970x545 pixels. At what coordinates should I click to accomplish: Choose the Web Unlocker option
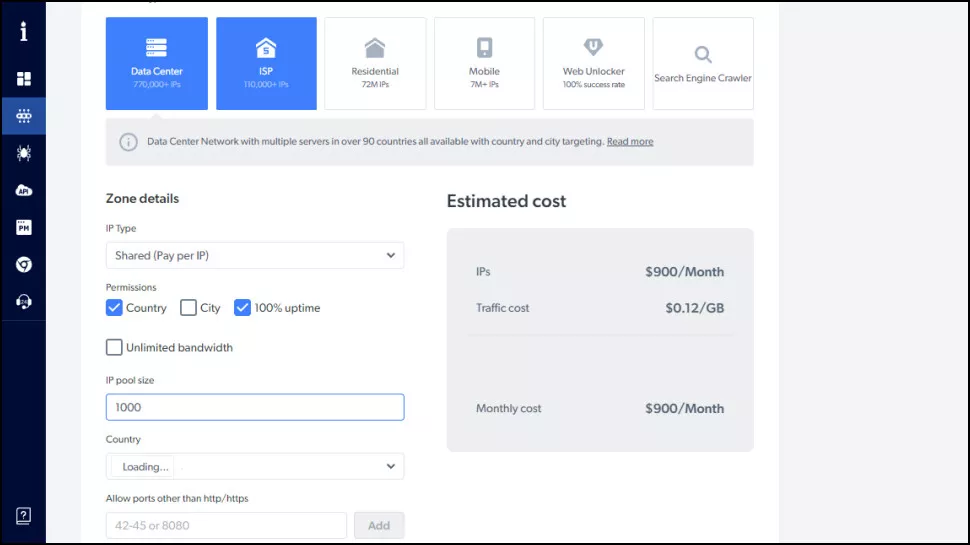point(593,64)
